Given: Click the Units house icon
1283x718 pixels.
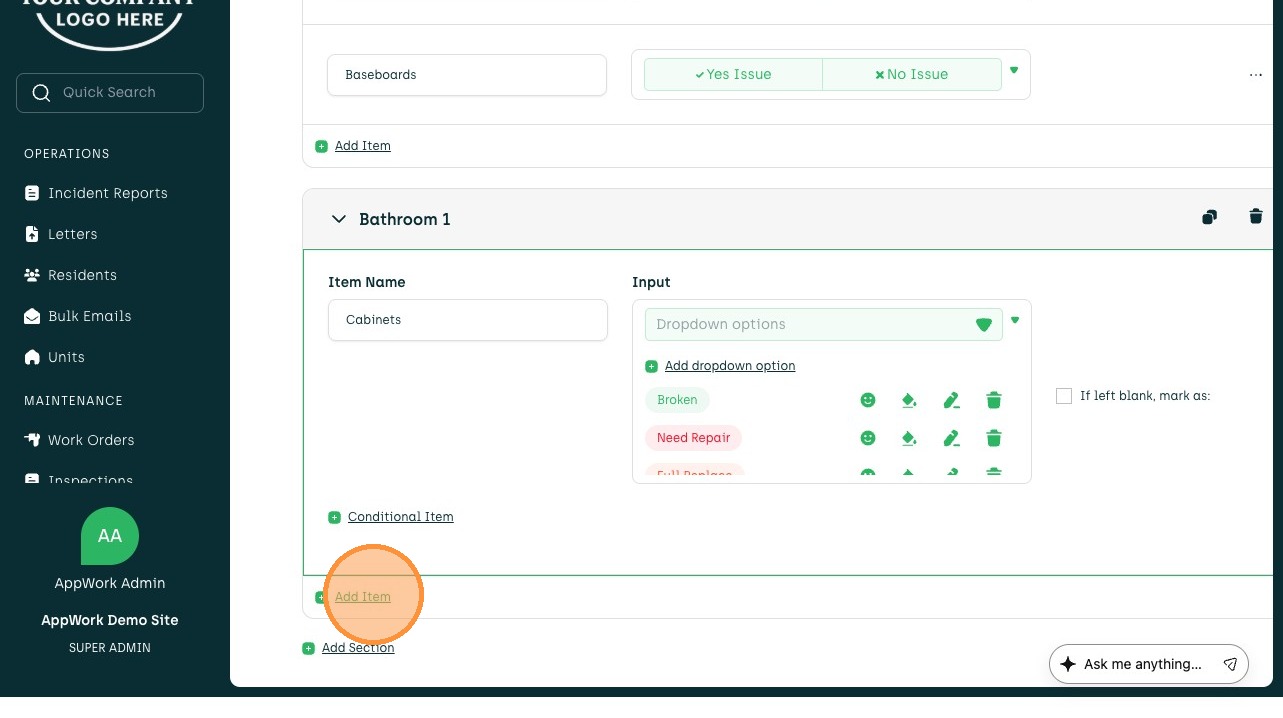Looking at the screenshot, I should coord(32,357).
